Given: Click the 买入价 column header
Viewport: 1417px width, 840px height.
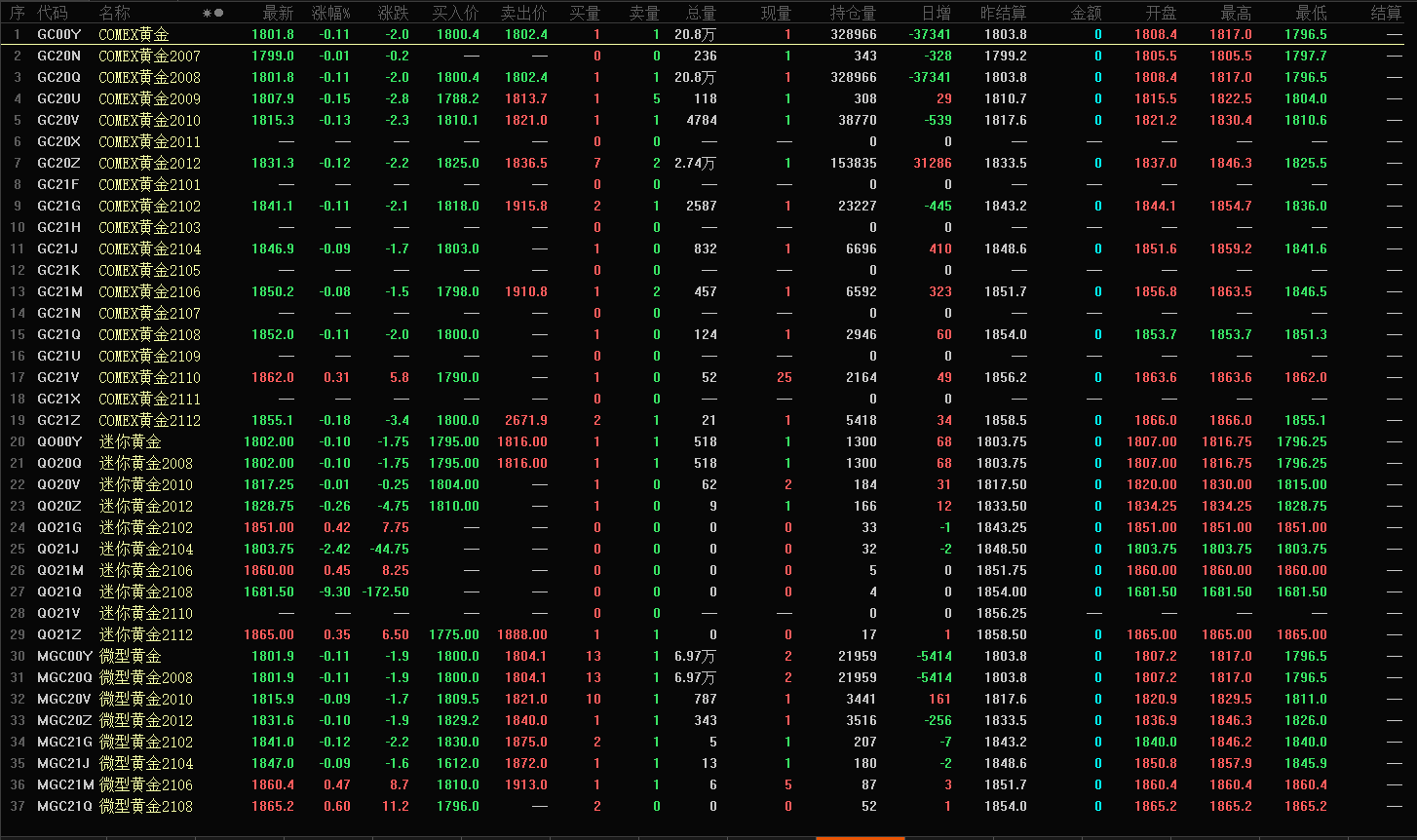Looking at the screenshot, I should [456, 13].
